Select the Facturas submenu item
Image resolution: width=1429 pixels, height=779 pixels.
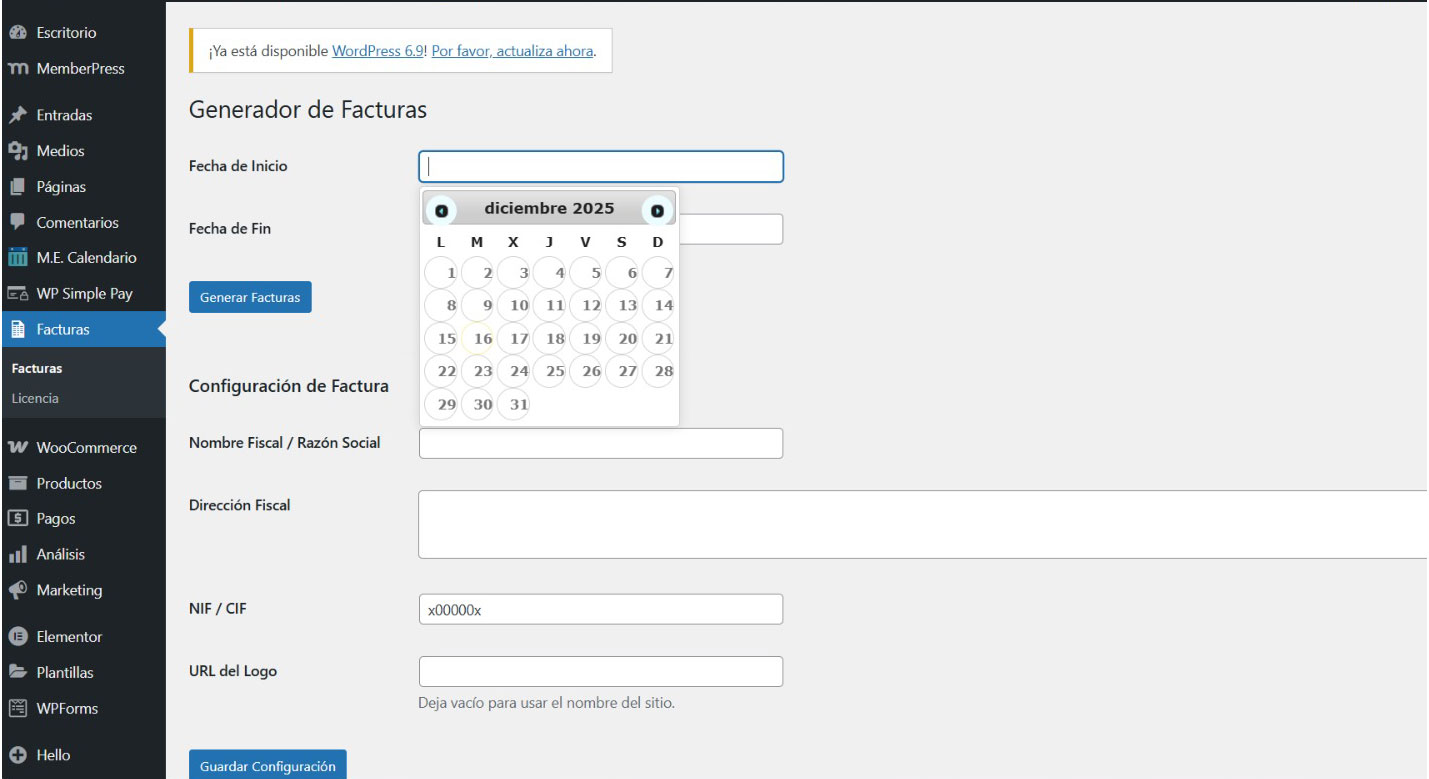click(37, 368)
